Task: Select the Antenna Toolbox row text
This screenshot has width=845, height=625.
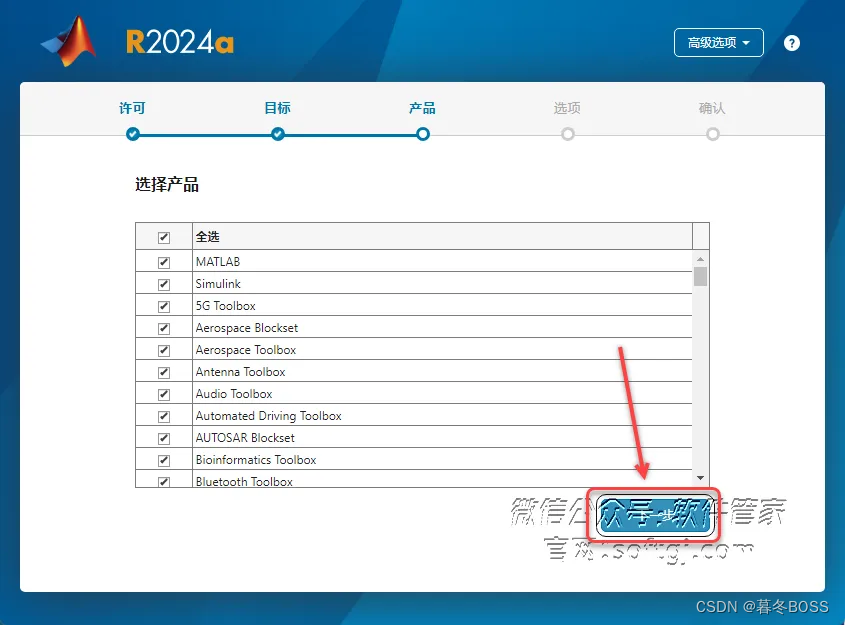Action: (x=240, y=372)
